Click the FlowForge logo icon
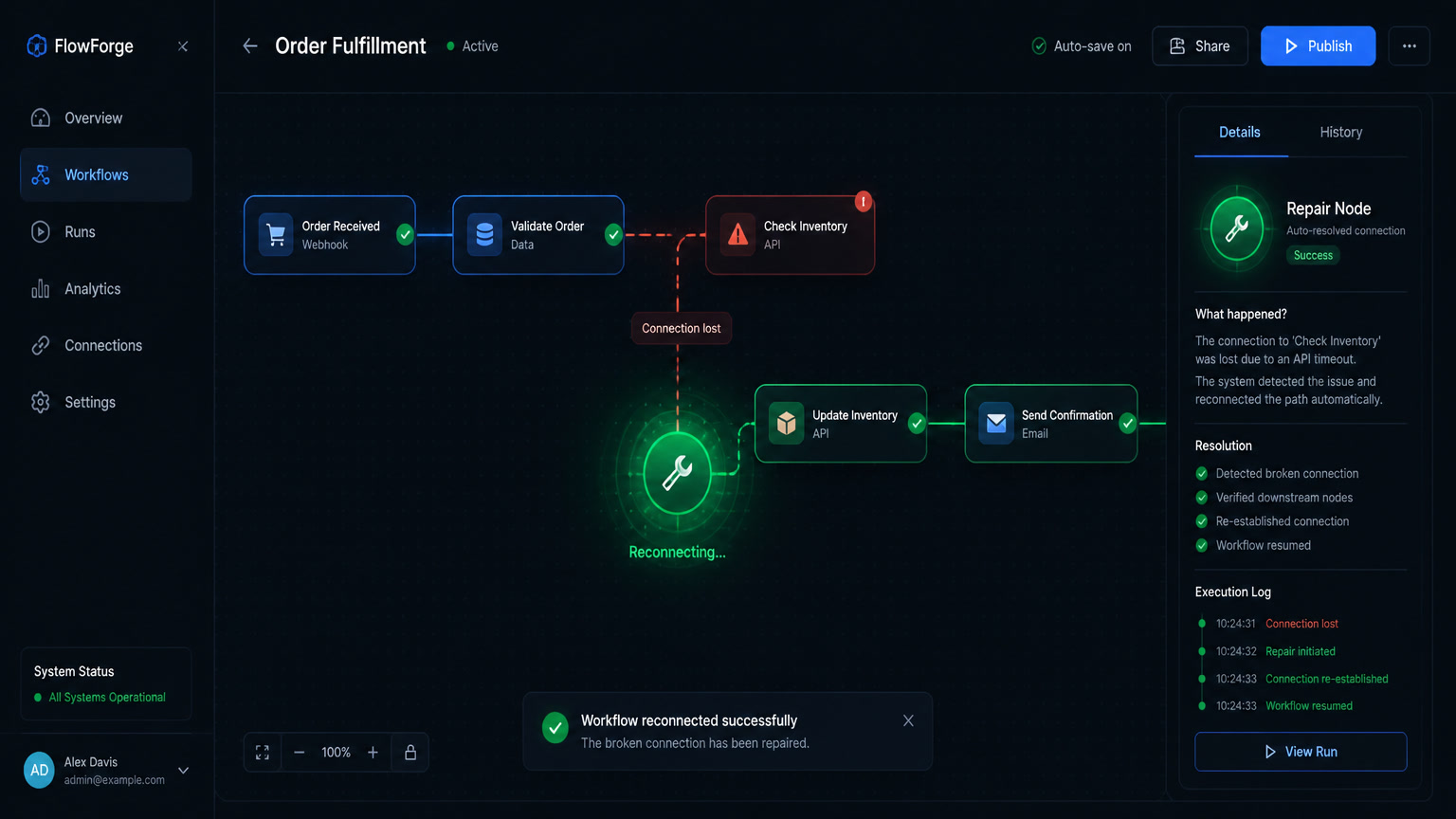Screen dimensions: 1456x819 point(36,45)
